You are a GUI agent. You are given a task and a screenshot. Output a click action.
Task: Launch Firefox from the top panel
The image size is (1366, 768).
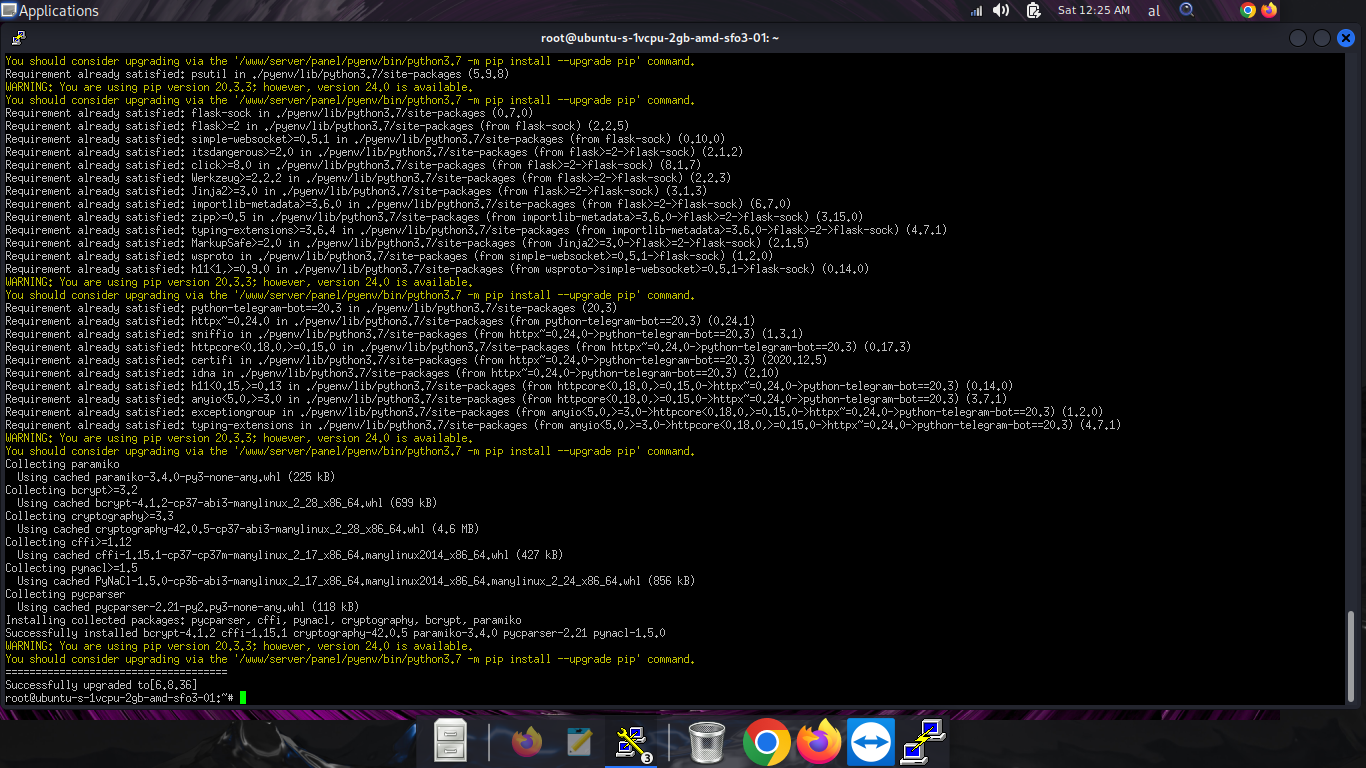tap(1269, 10)
